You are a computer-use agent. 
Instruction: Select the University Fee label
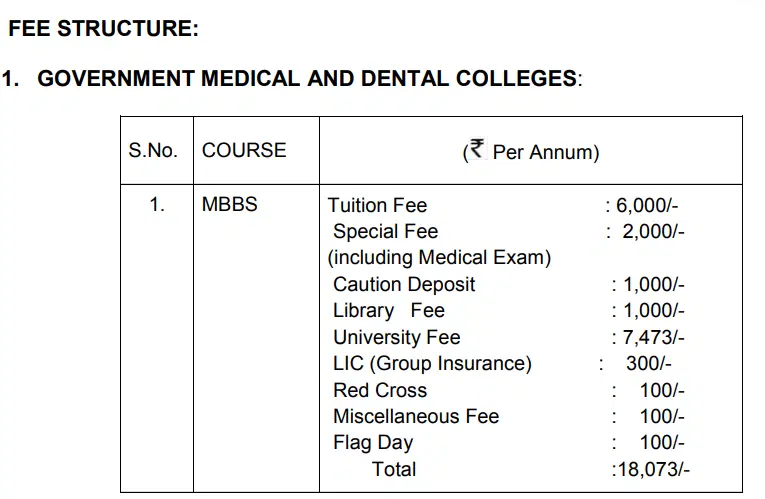point(397,338)
